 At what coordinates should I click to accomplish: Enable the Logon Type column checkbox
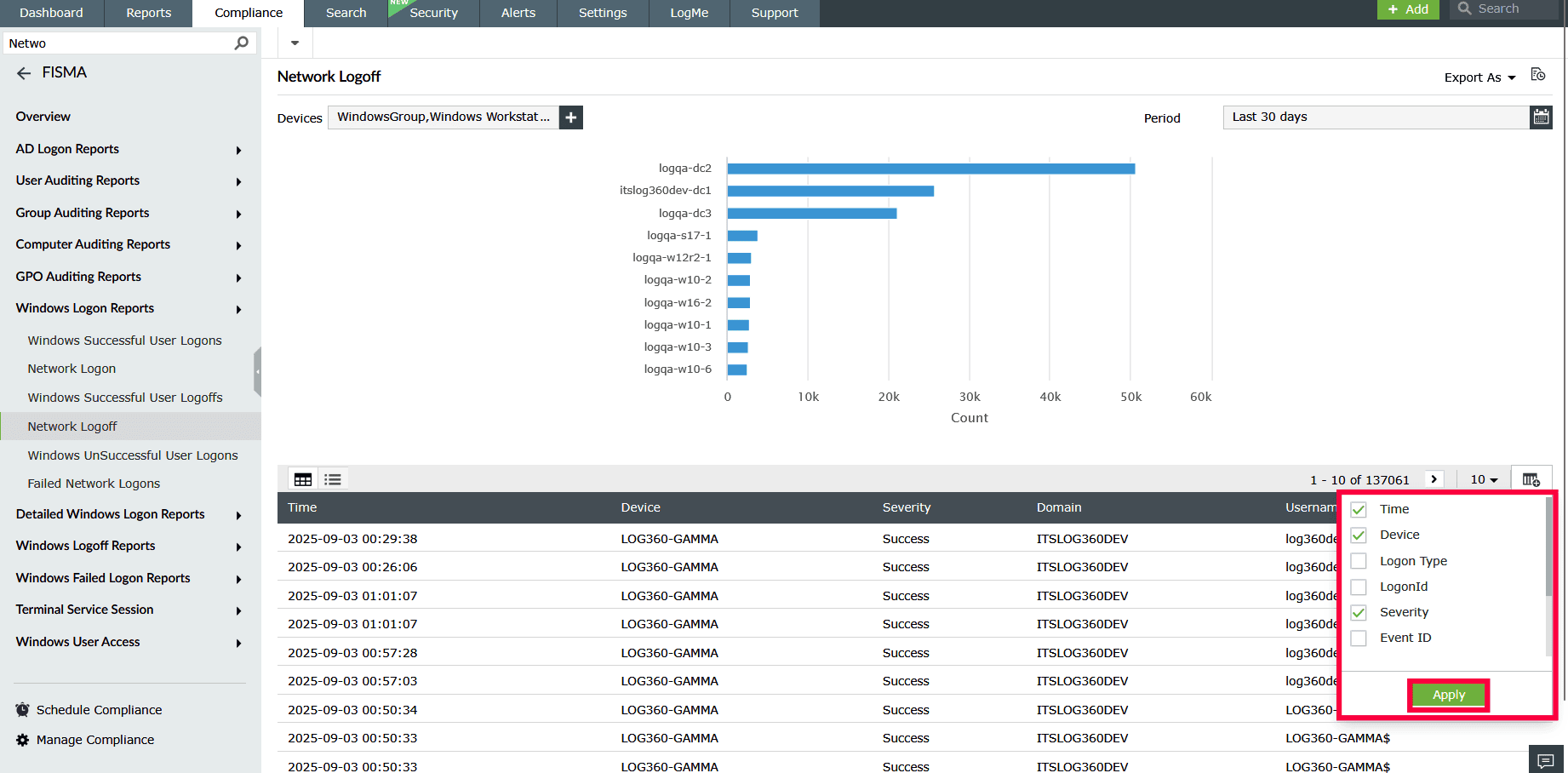[1359, 561]
